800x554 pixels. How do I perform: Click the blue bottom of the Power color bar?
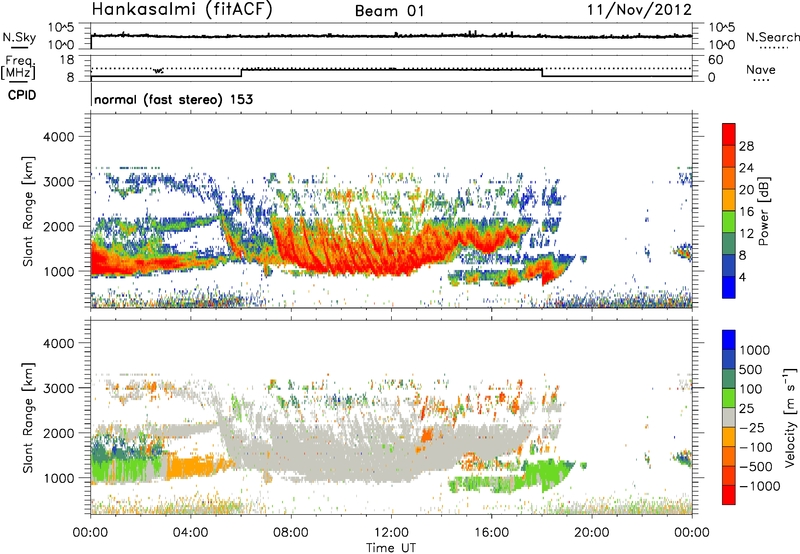[x=729, y=288]
